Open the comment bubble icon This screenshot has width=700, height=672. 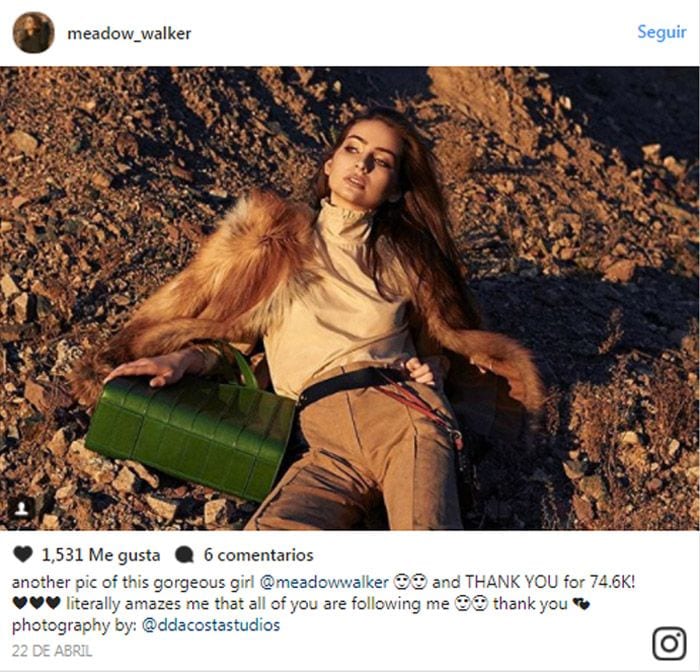[184, 555]
